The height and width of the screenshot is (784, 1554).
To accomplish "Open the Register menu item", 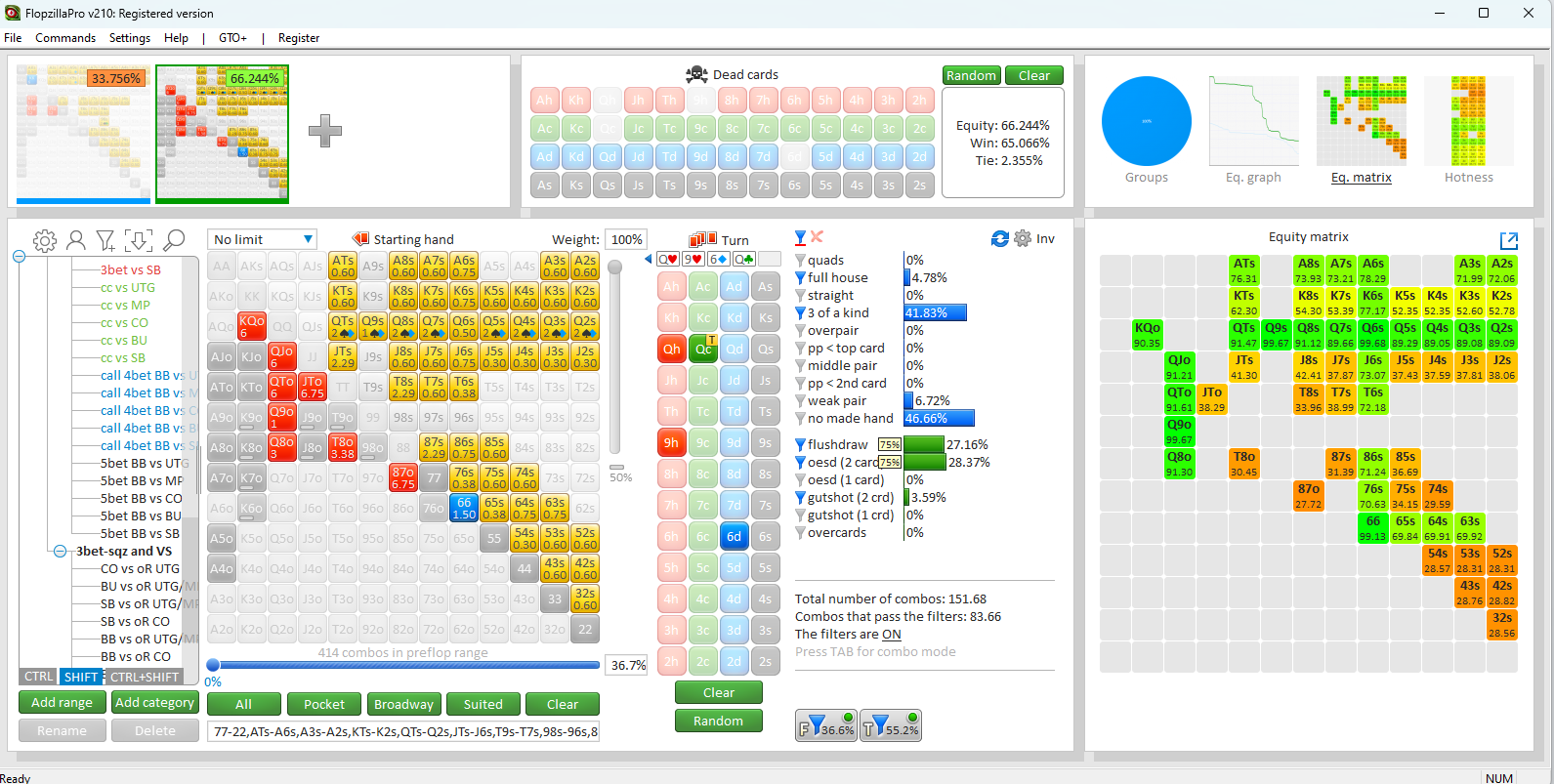I will click(299, 38).
